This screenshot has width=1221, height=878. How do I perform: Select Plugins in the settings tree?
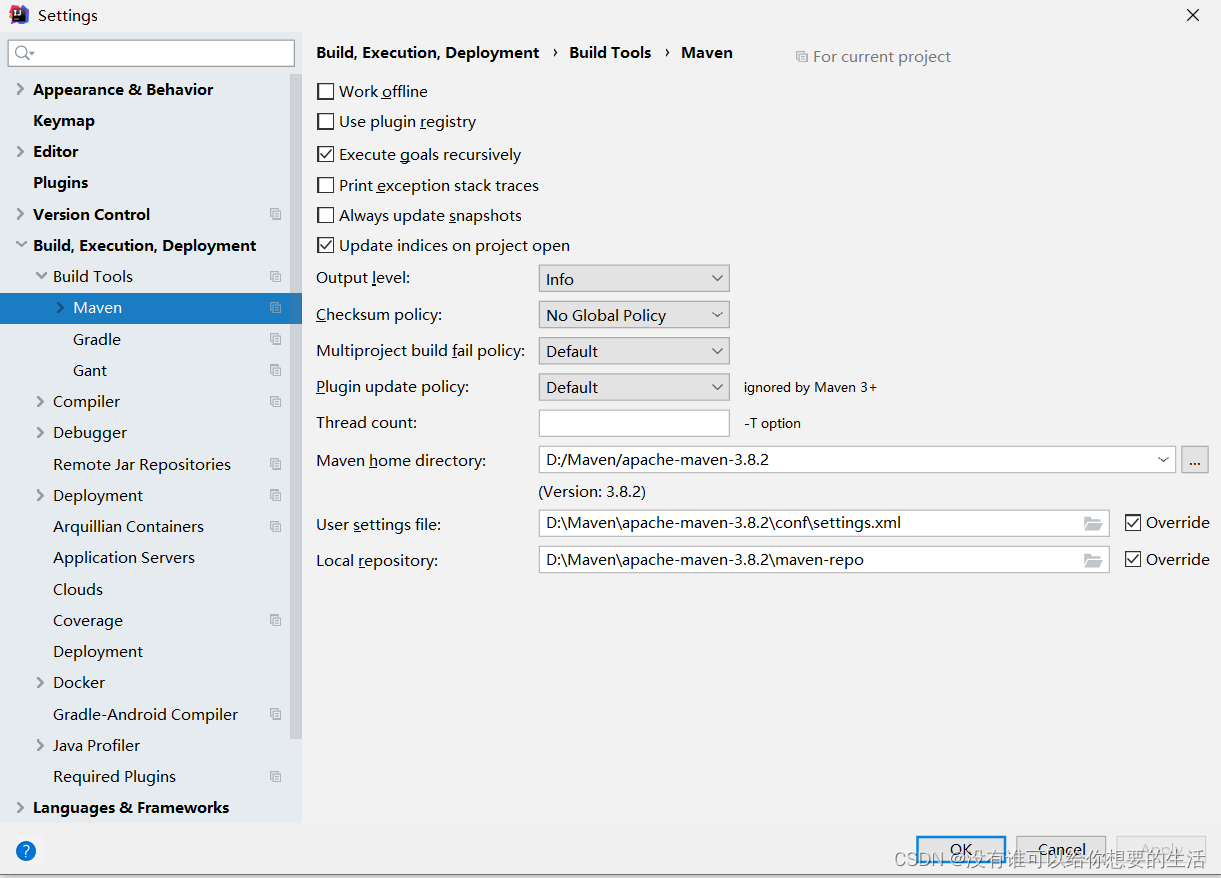pyautogui.click(x=61, y=182)
